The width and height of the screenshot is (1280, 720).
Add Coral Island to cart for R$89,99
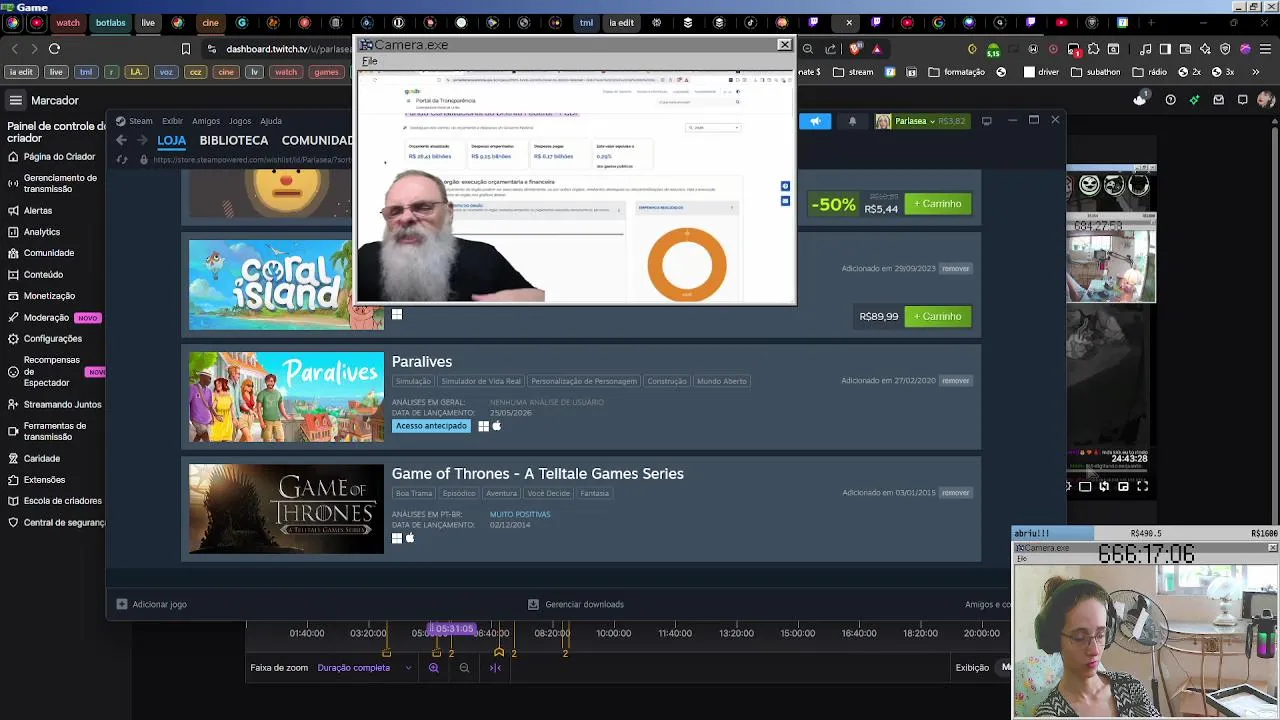point(937,317)
